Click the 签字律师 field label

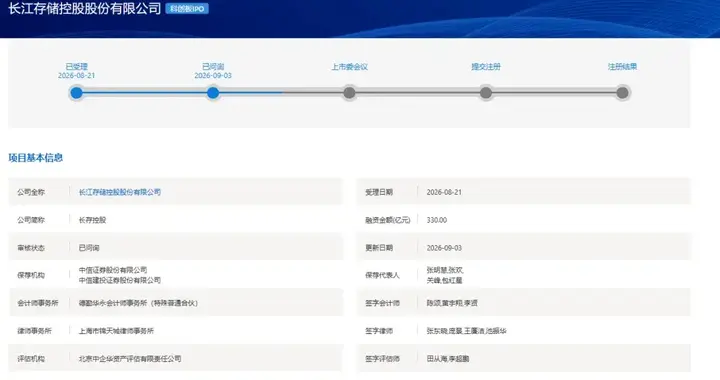pos(379,330)
